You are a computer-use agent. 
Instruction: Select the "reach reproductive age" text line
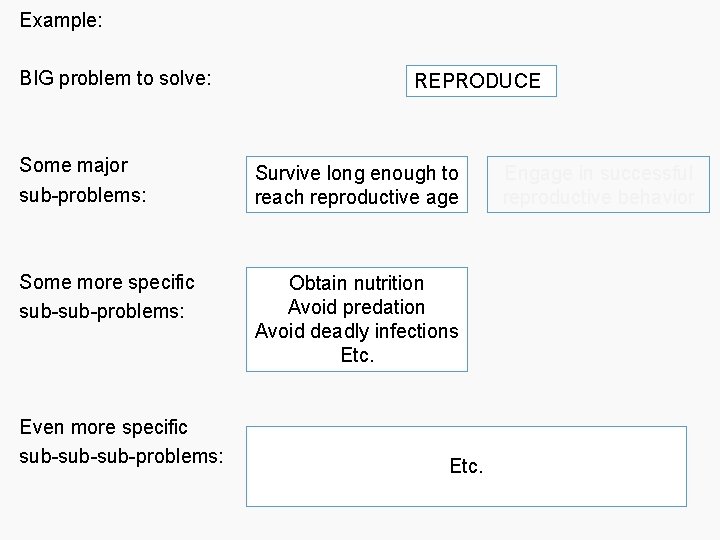pyautogui.click(x=356, y=198)
